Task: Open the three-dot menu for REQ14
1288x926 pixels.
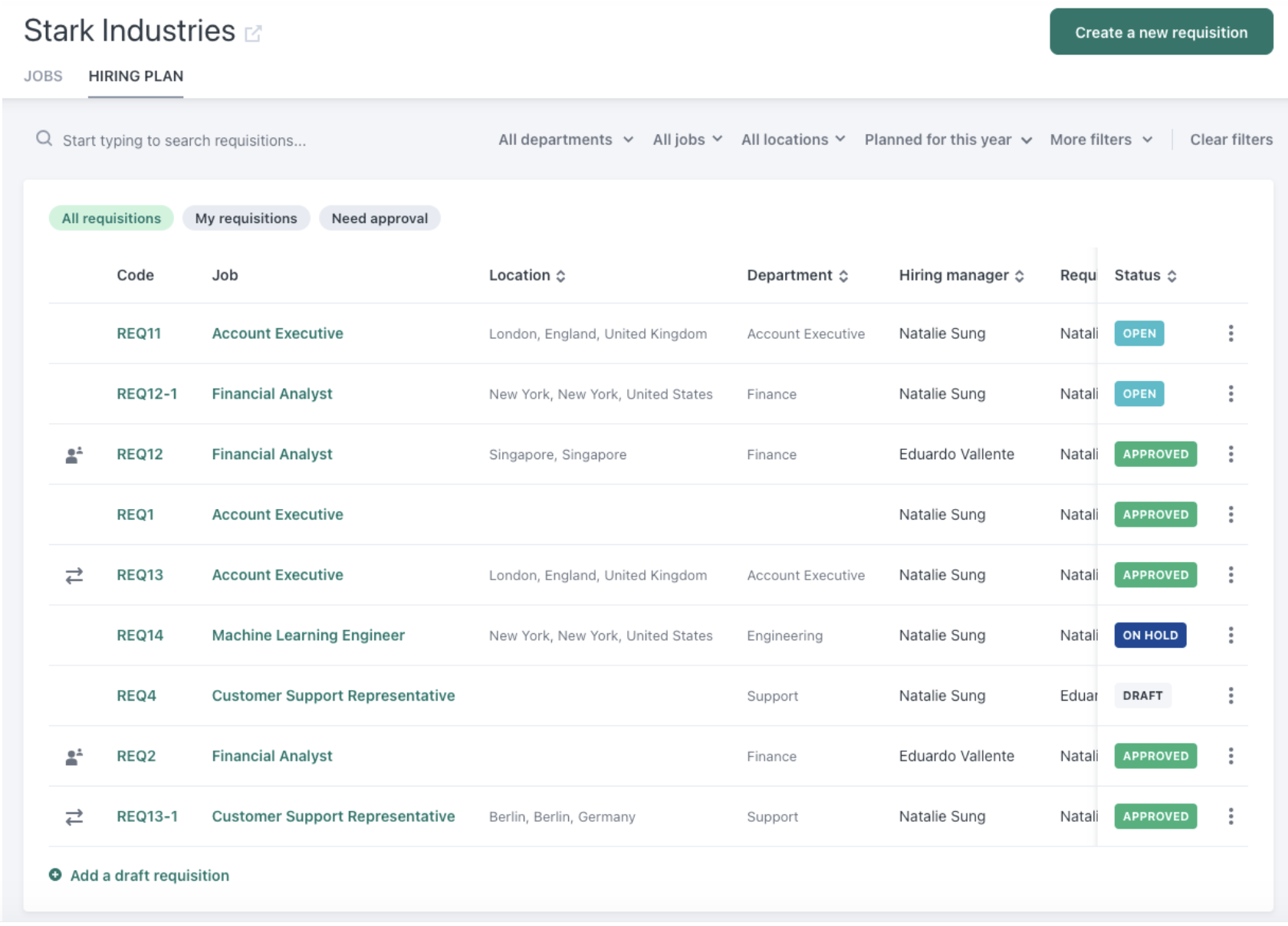Action: pyautogui.click(x=1230, y=635)
